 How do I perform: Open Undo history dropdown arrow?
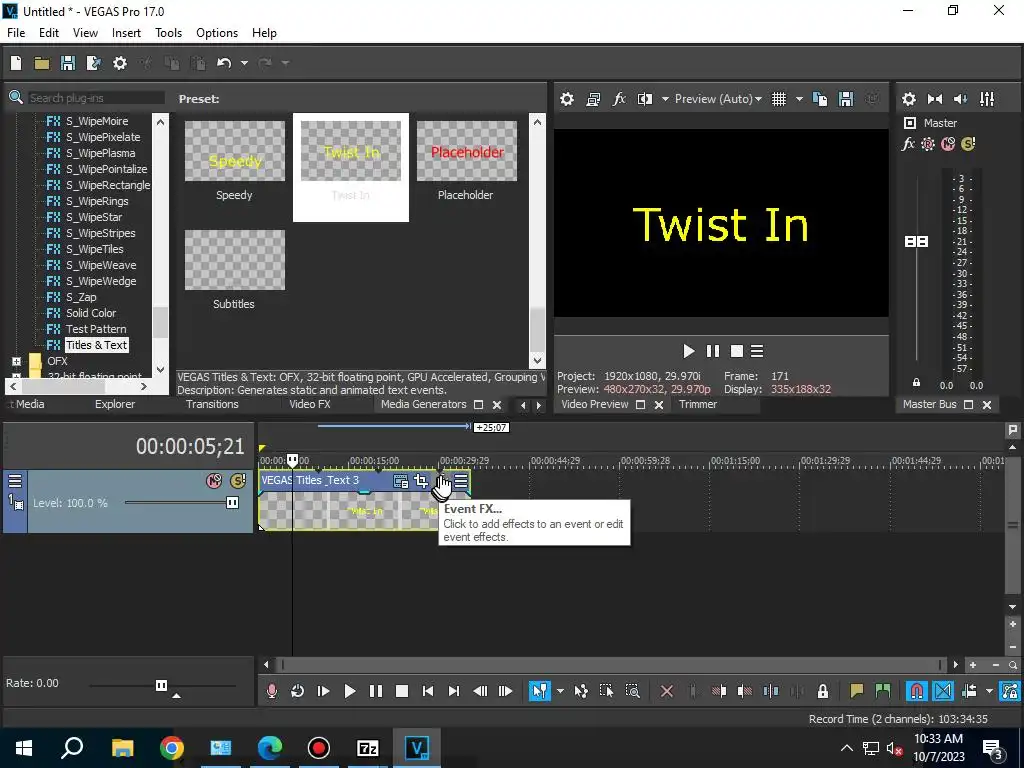point(244,63)
